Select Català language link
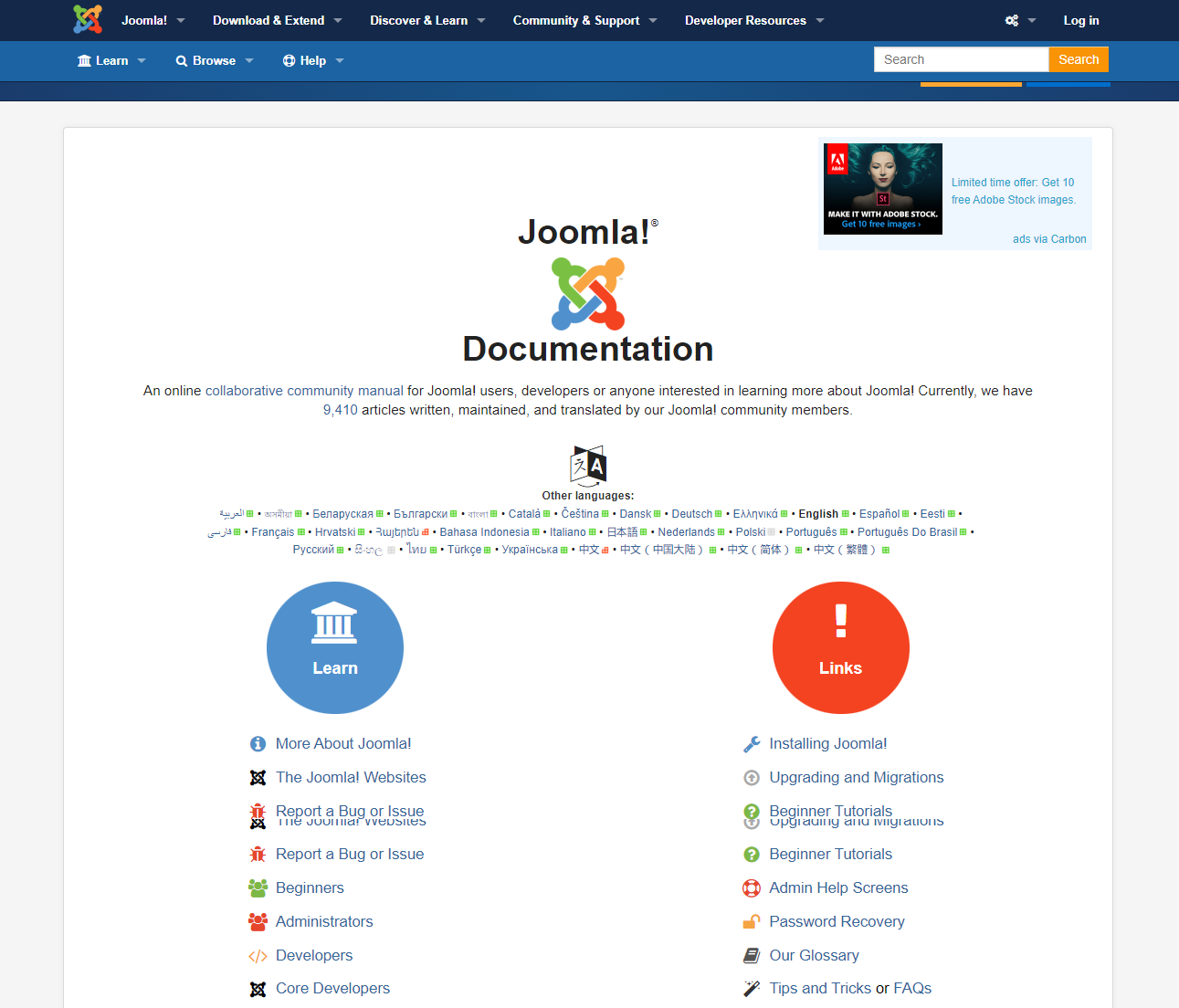Viewport: 1179px width, 1008px height. tap(524, 514)
